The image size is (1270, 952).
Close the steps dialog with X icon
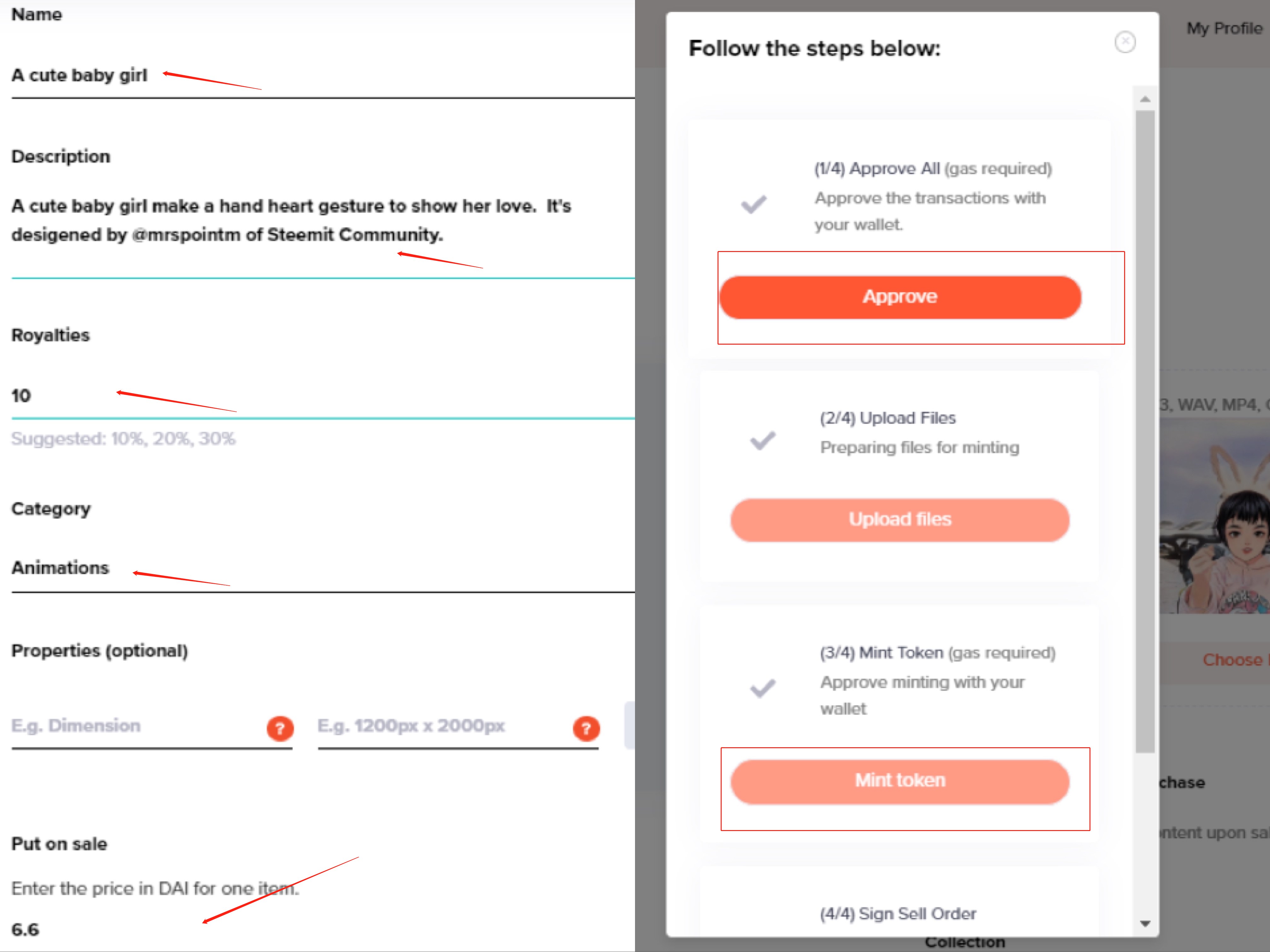pyautogui.click(x=1124, y=42)
